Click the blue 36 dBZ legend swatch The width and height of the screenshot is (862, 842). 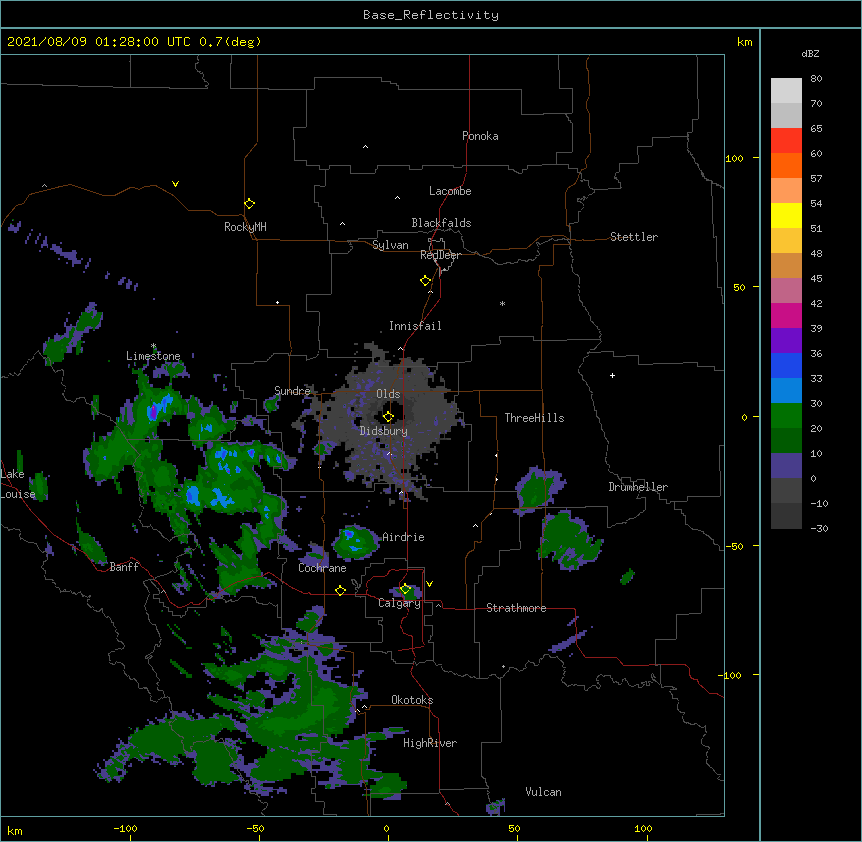click(786, 365)
